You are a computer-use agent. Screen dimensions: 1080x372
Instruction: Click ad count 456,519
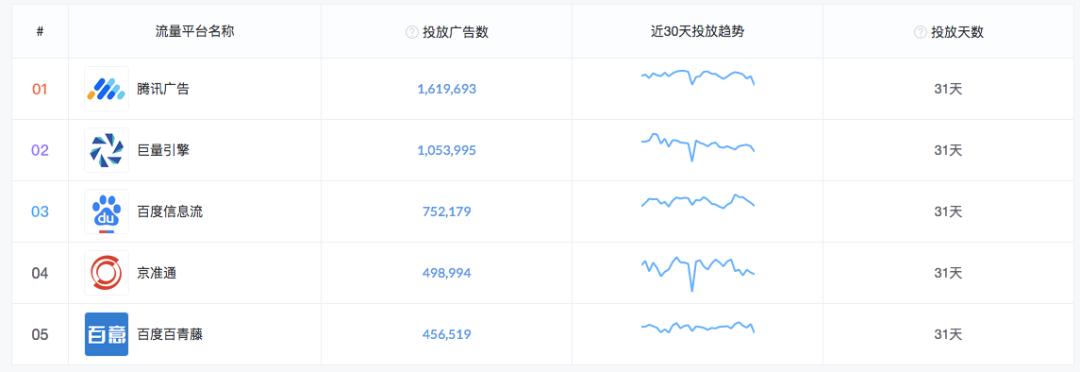pos(446,334)
